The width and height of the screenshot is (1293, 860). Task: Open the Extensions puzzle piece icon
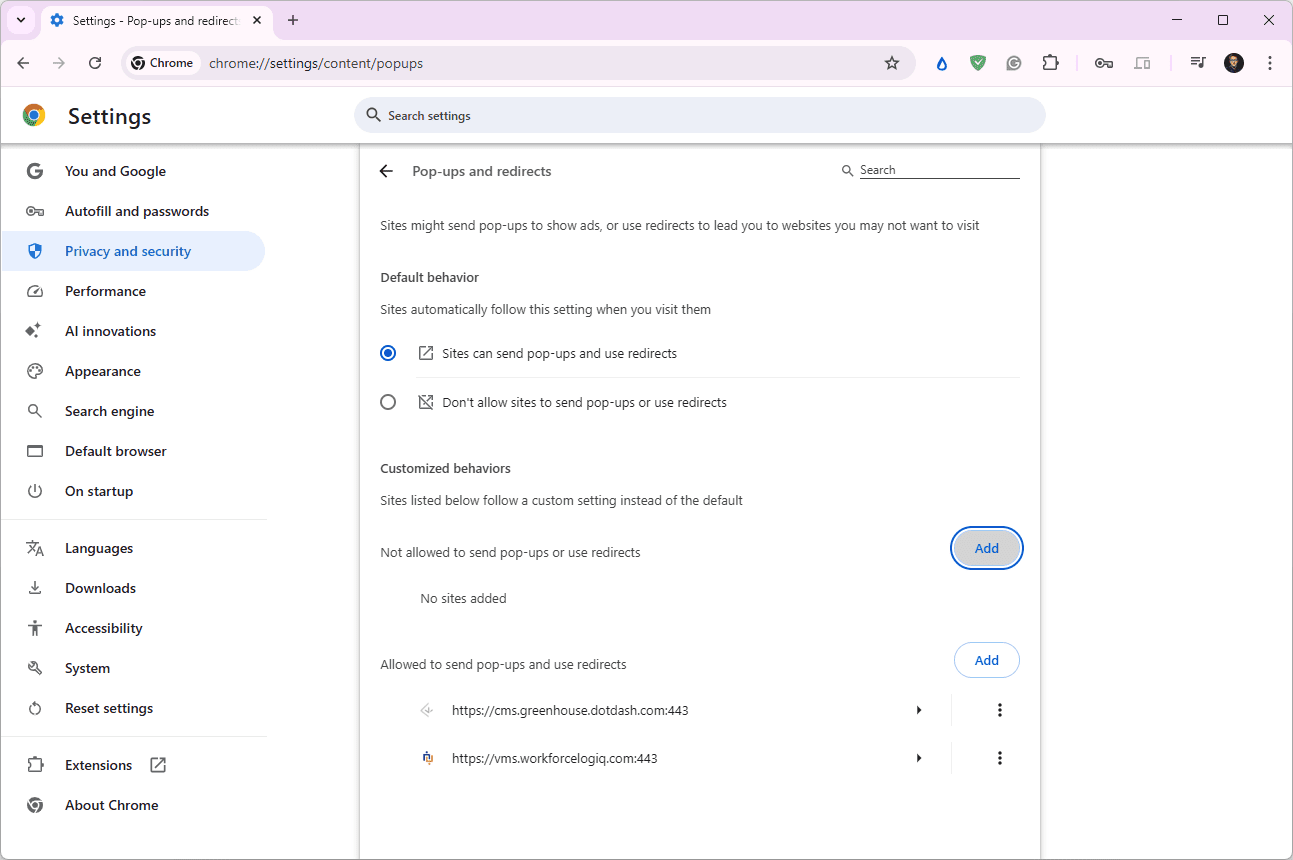point(1050,63)
